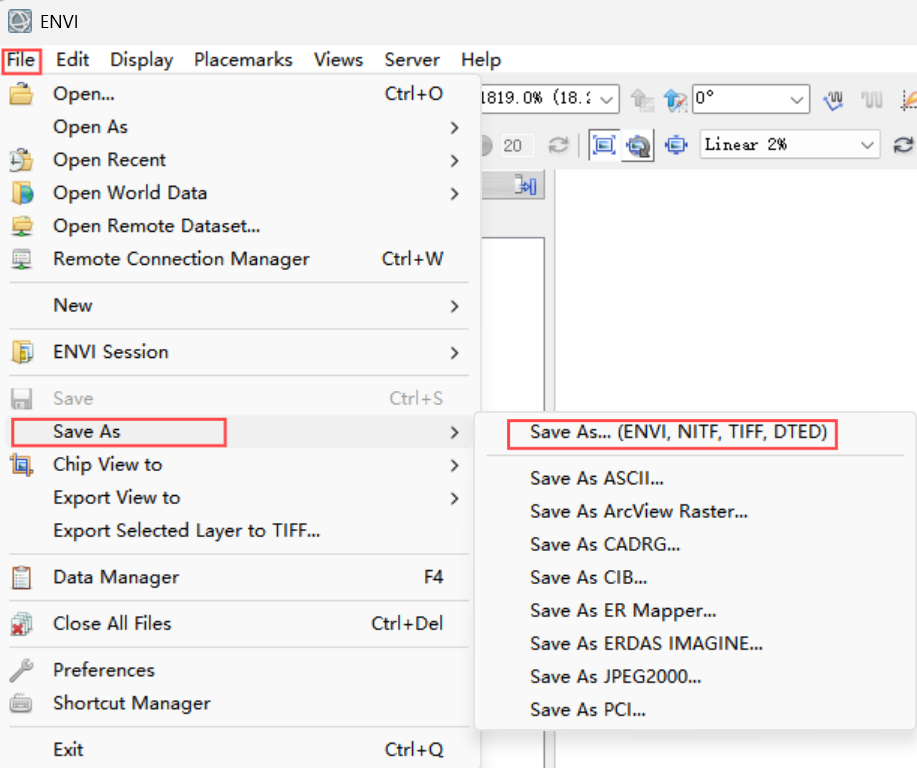The width and height of the screenshot is (917, 768).
Task: Open the Help menu
Action: tap(481, 60)
